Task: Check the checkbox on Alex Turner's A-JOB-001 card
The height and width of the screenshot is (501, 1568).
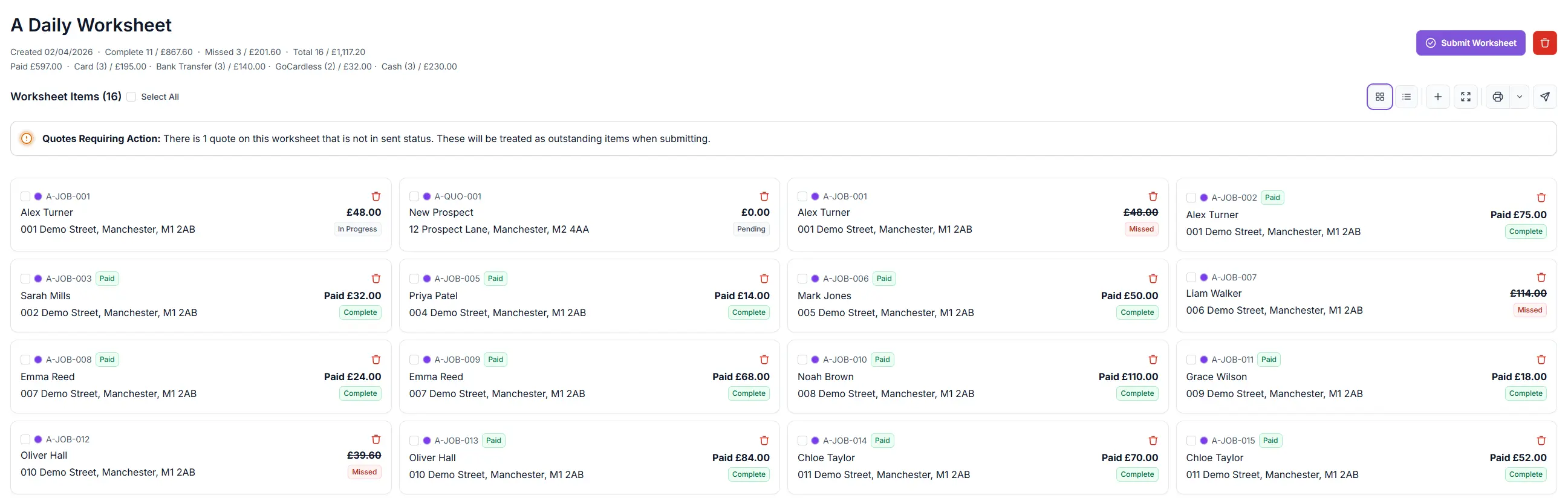Action: (25, 196)
